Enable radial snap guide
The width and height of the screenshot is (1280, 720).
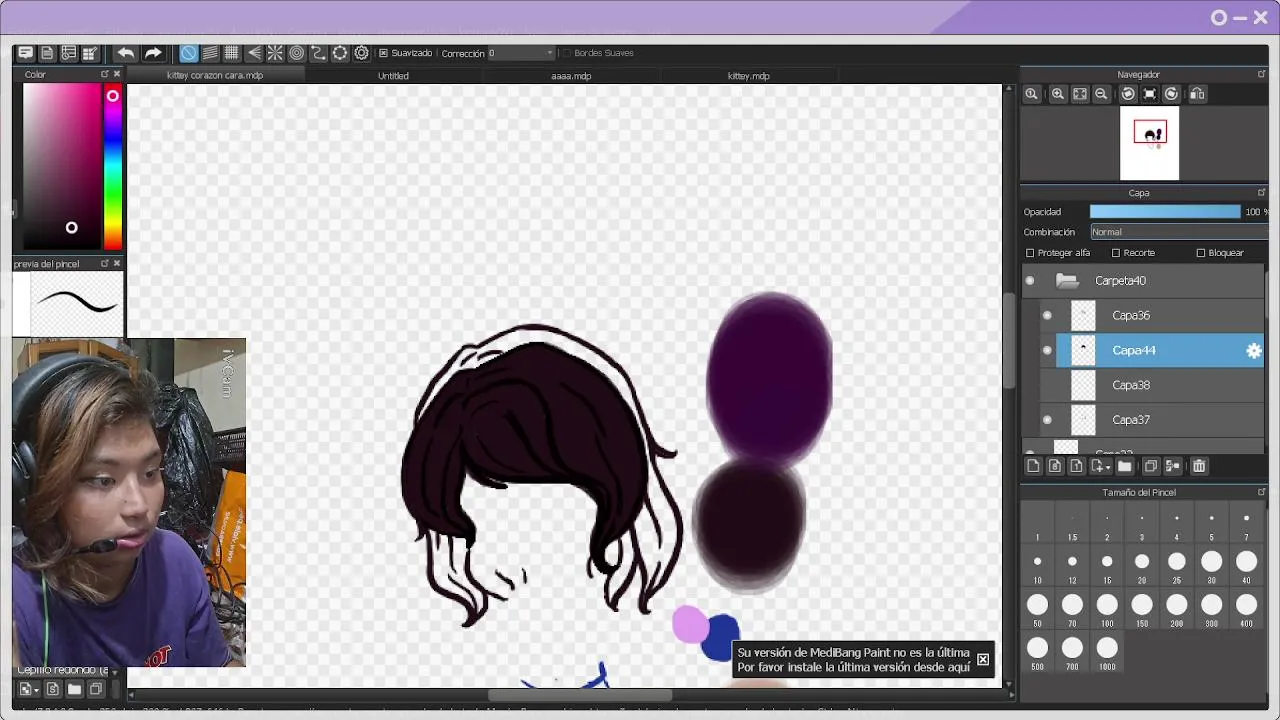[x=275, y=53]
